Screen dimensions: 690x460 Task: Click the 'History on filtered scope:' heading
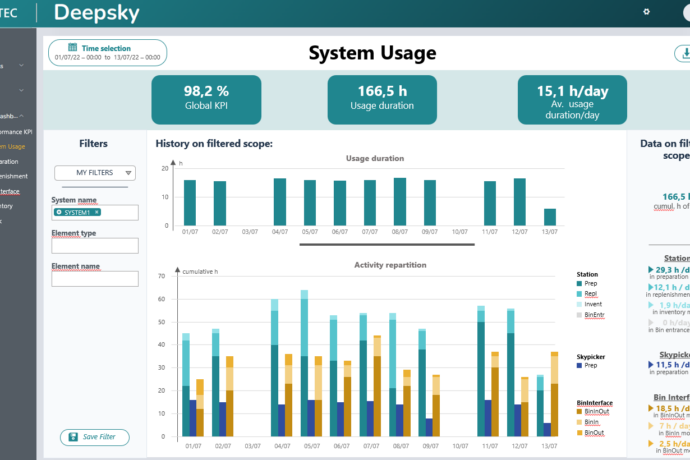coord(214,144)
